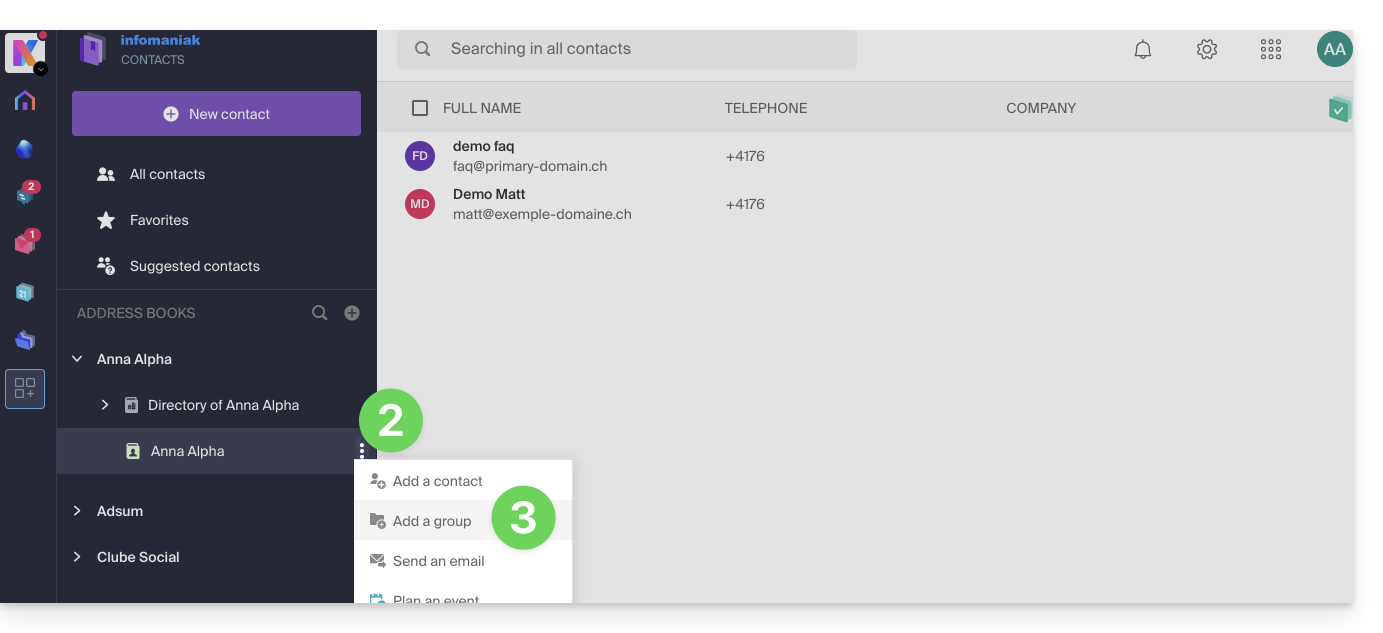Click the search magnifier in top bar
Viewport: 1383px width, 633px height.
(423, 48)
